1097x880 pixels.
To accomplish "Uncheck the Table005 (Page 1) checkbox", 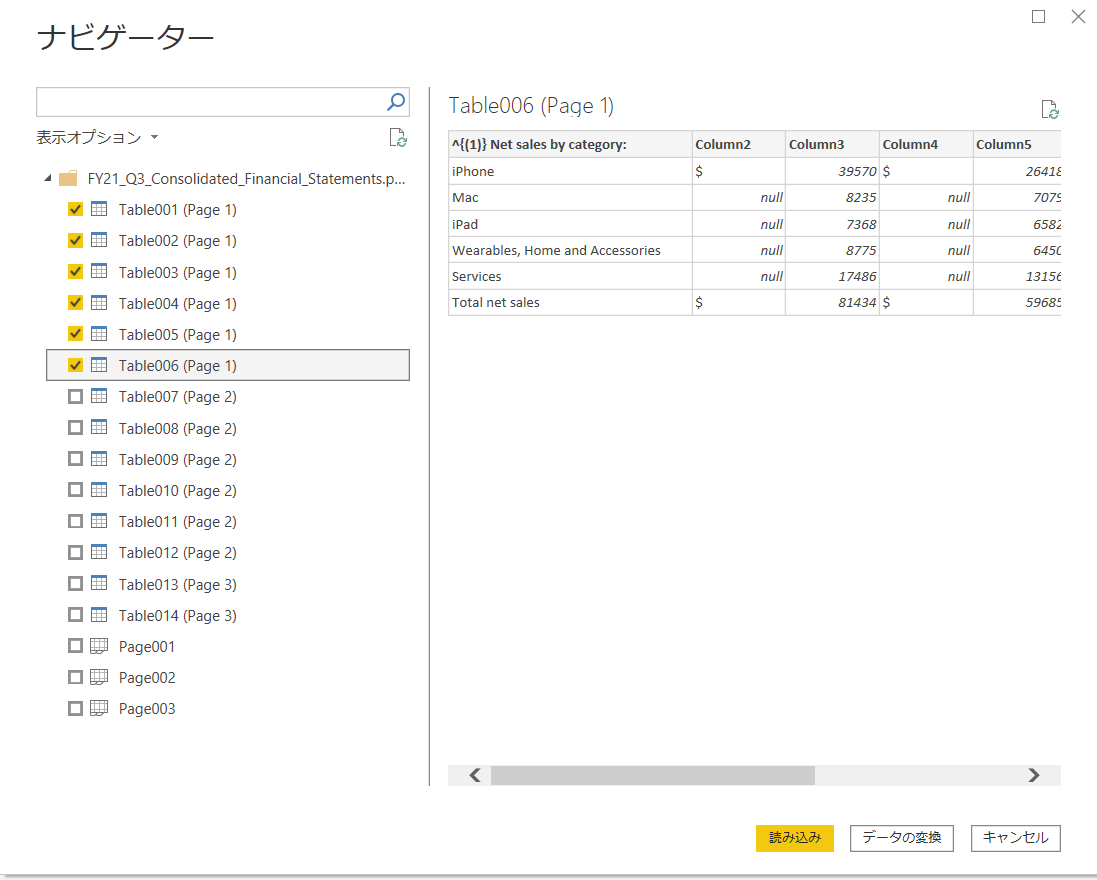I will (x=76, y=334).
